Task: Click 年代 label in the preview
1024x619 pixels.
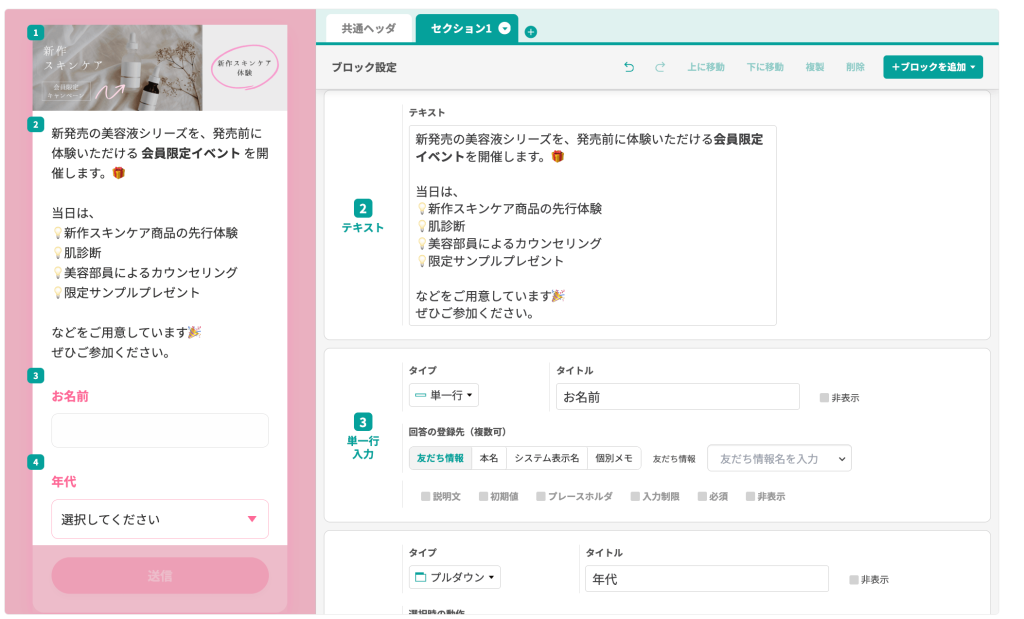Action: click(64, 482)
